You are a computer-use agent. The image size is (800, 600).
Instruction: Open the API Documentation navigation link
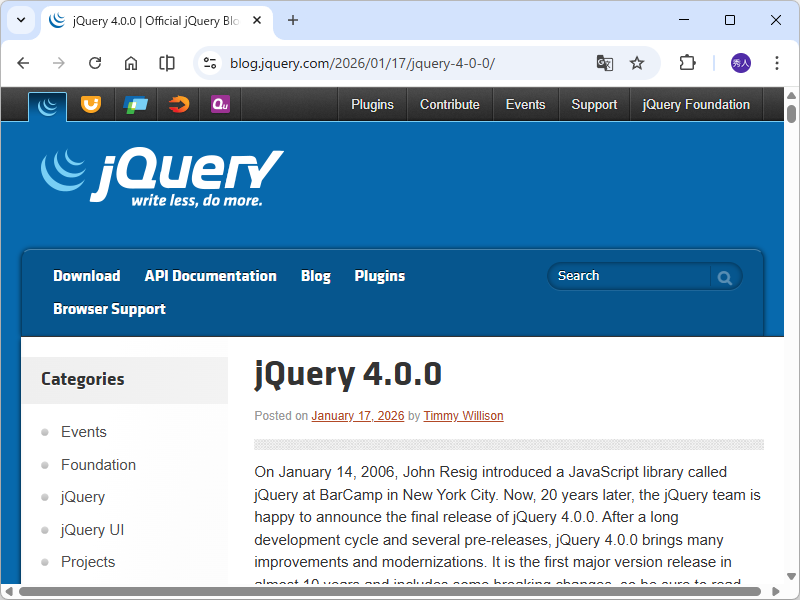(x=210, y=276)
